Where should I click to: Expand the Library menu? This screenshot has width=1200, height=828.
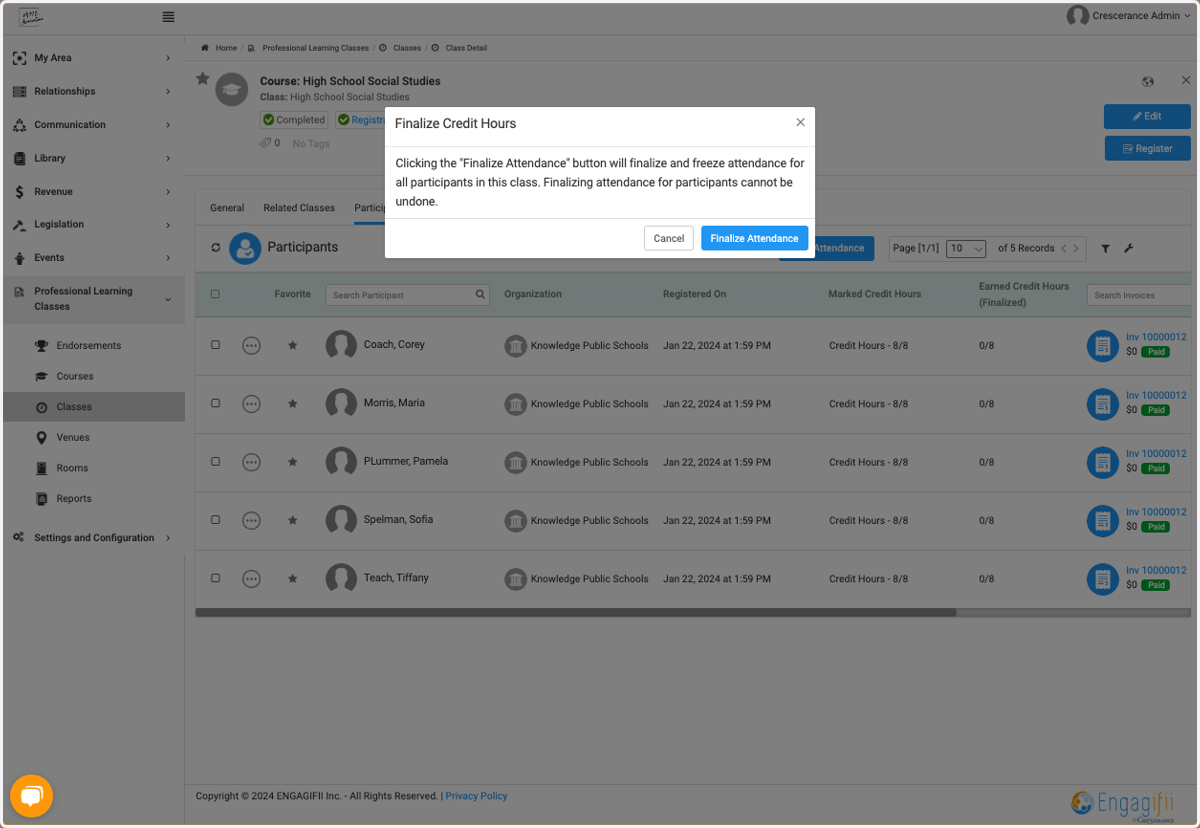tap(168, 158)
